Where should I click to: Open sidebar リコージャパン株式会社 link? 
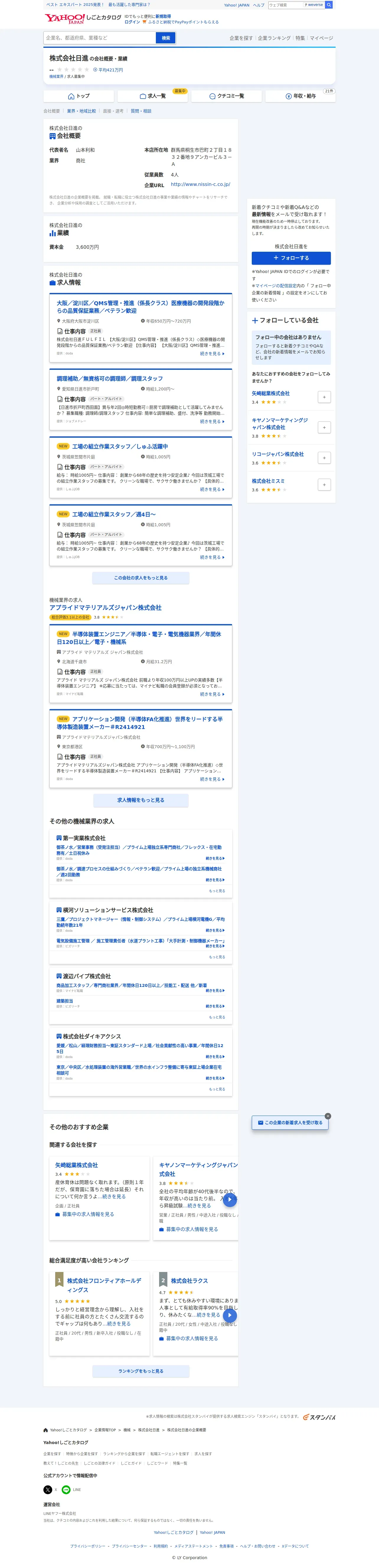278,454
